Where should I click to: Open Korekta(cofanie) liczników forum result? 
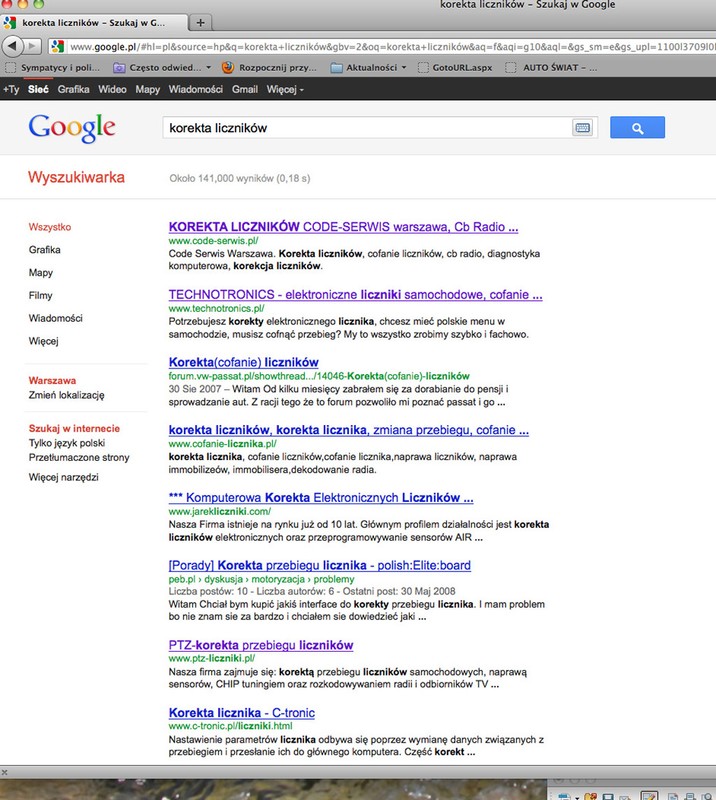pos(243,362)
